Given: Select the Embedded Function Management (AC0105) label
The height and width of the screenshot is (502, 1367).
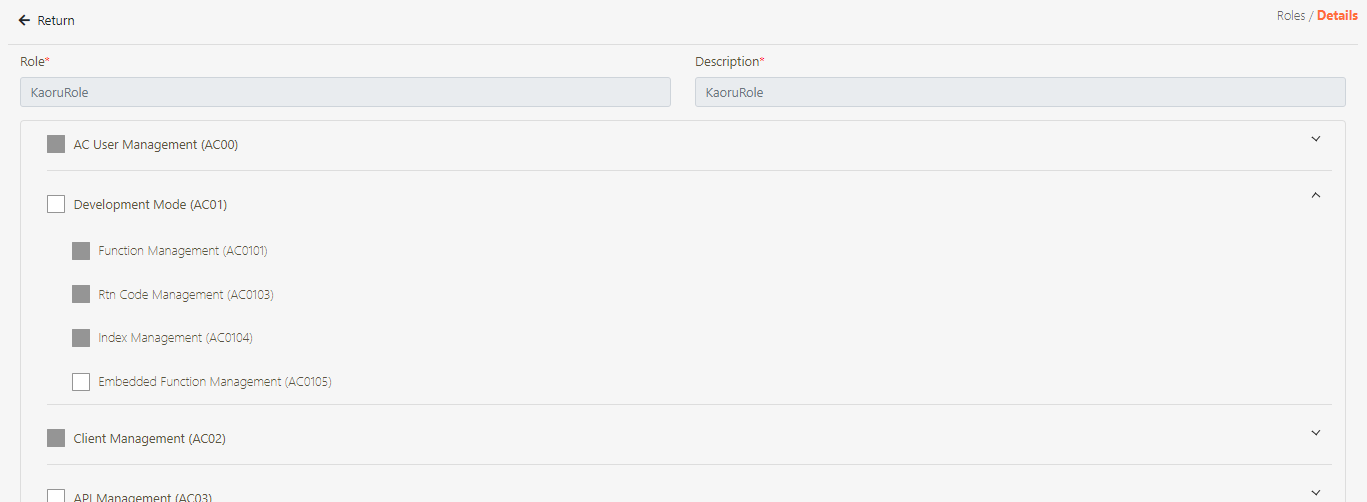Looking at the screenshot, I should (x=215, y=382).
